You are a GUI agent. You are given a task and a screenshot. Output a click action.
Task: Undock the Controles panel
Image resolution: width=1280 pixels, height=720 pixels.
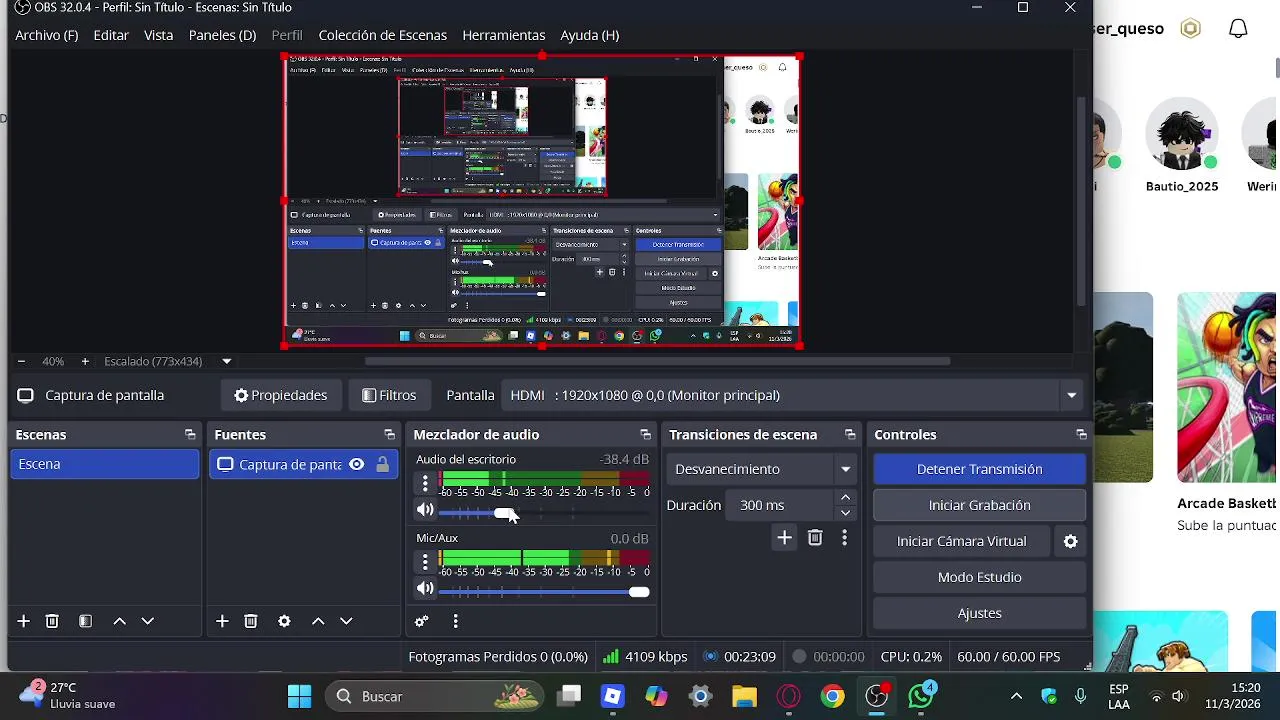(1081, 435)
